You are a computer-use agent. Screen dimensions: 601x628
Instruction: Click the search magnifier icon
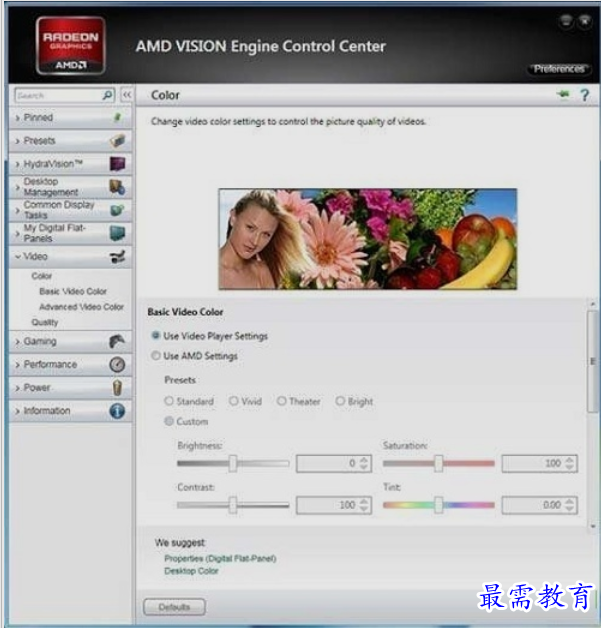[107, 95]
